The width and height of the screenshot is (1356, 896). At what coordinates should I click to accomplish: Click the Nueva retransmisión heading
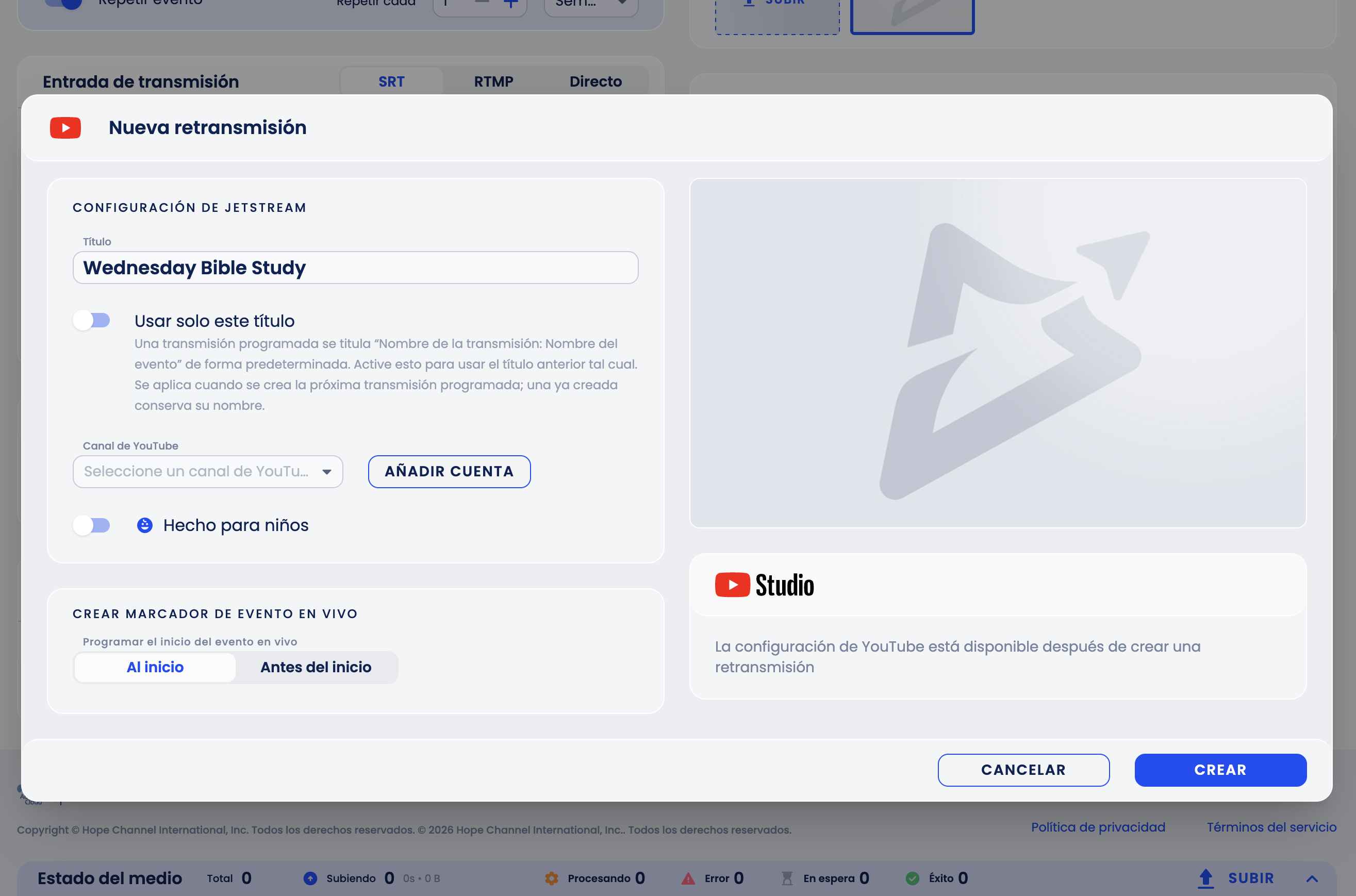(x=207, y=127)
